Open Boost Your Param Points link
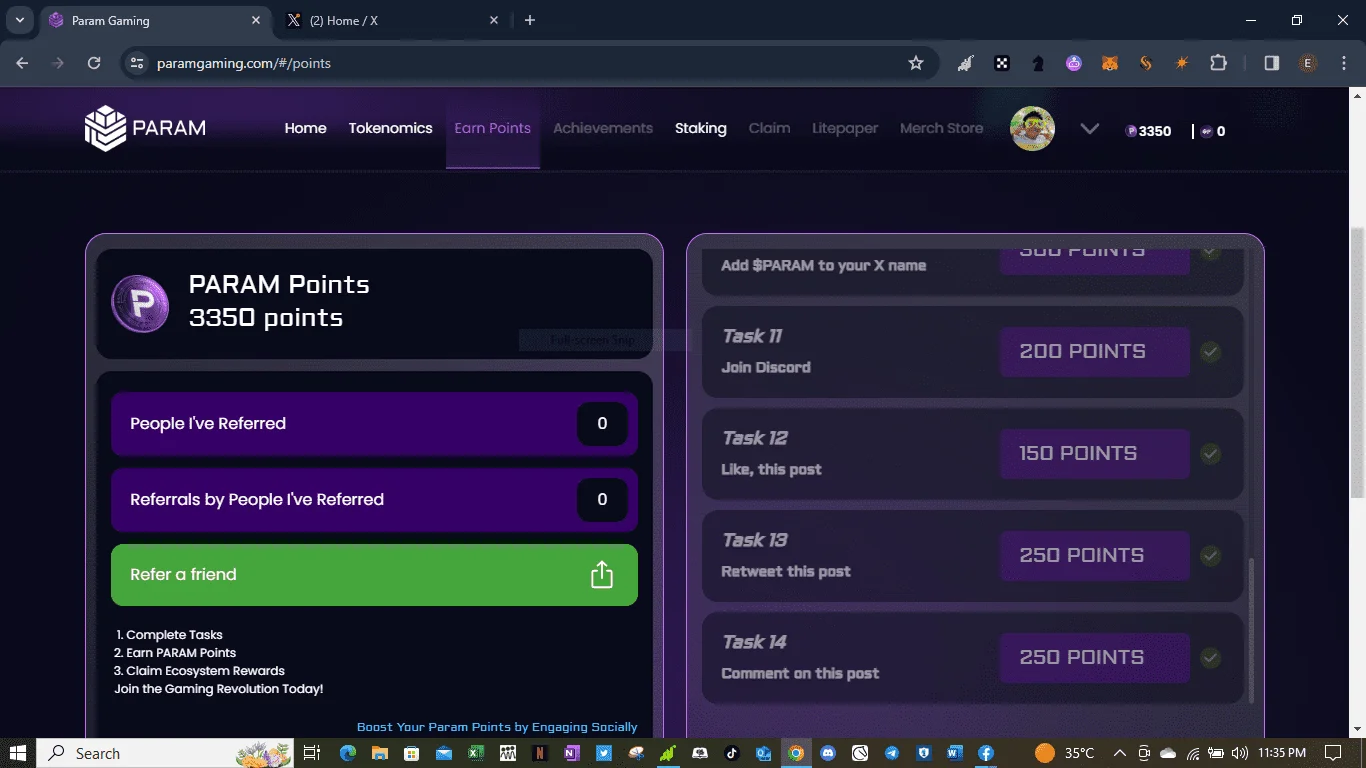The image size is (1366, 768). click(497, 727)
